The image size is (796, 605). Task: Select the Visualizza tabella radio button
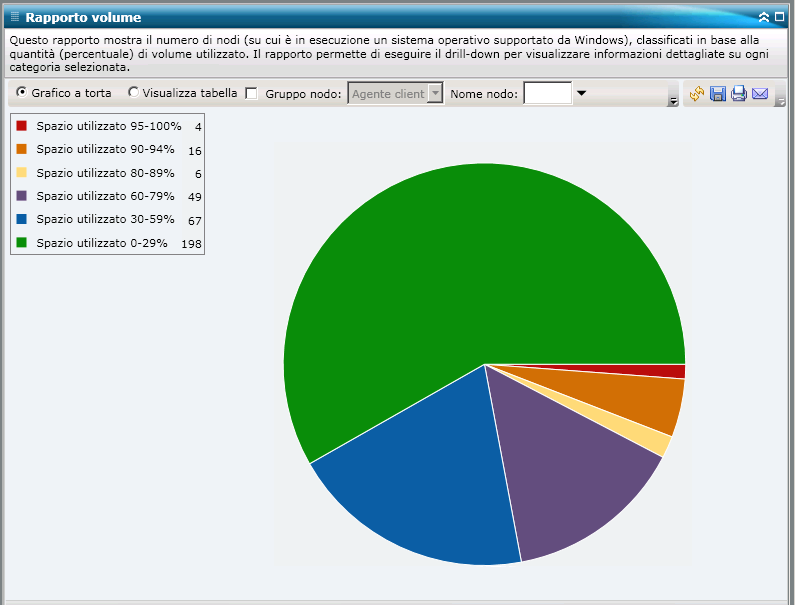pyautogui.click(x=133, y=92)
